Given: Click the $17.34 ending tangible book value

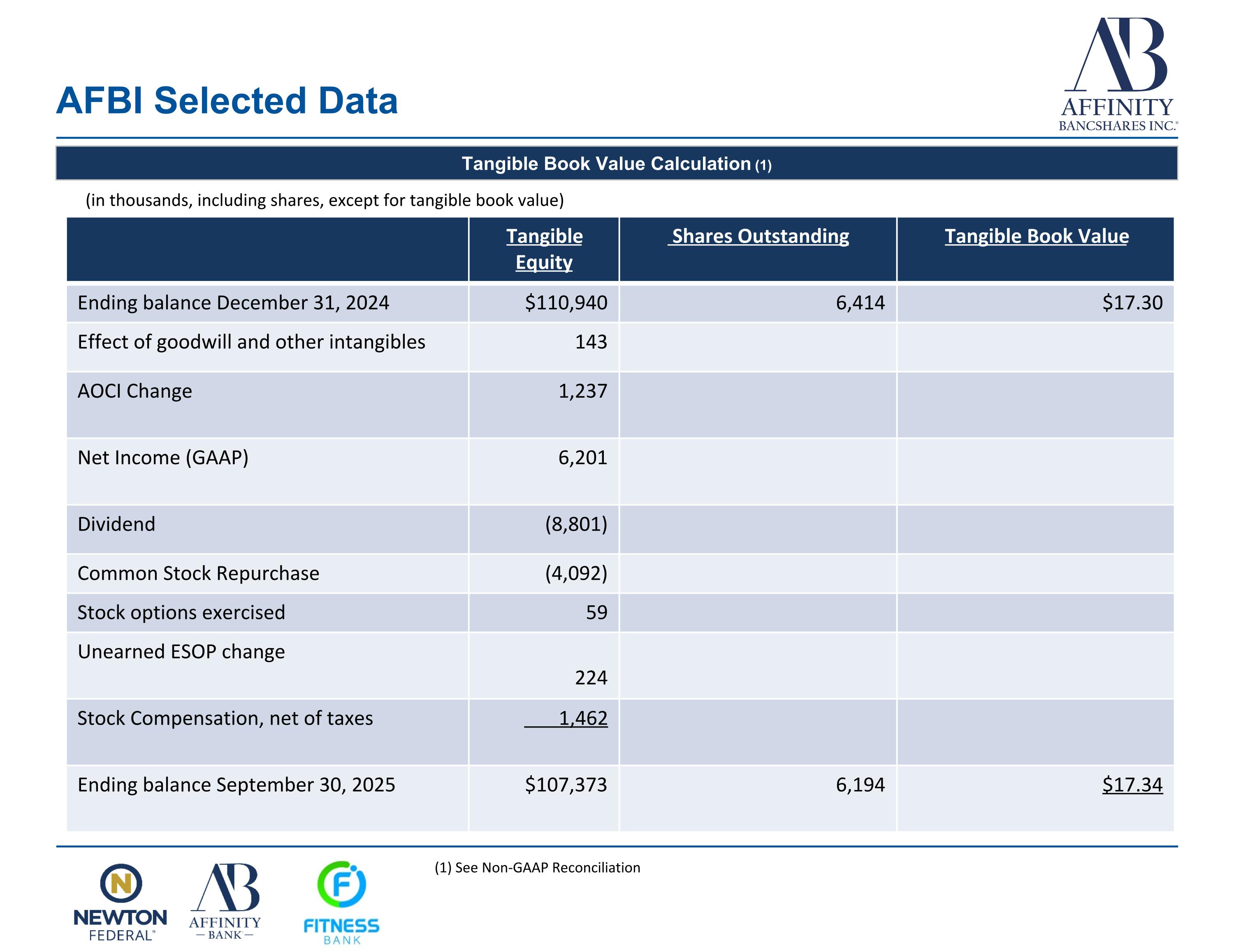Looking at the screenshot, I should [x=1132, y=785].
